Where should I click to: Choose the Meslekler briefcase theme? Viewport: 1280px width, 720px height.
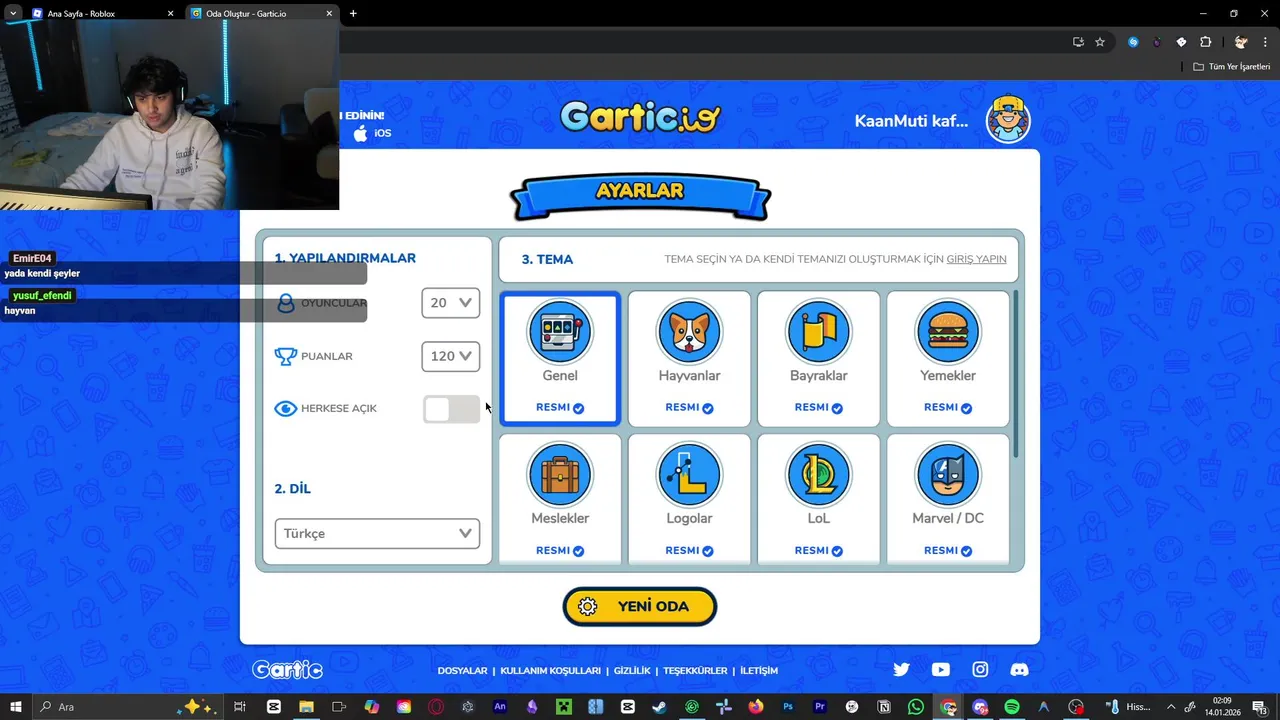click(x=560, y=500)
